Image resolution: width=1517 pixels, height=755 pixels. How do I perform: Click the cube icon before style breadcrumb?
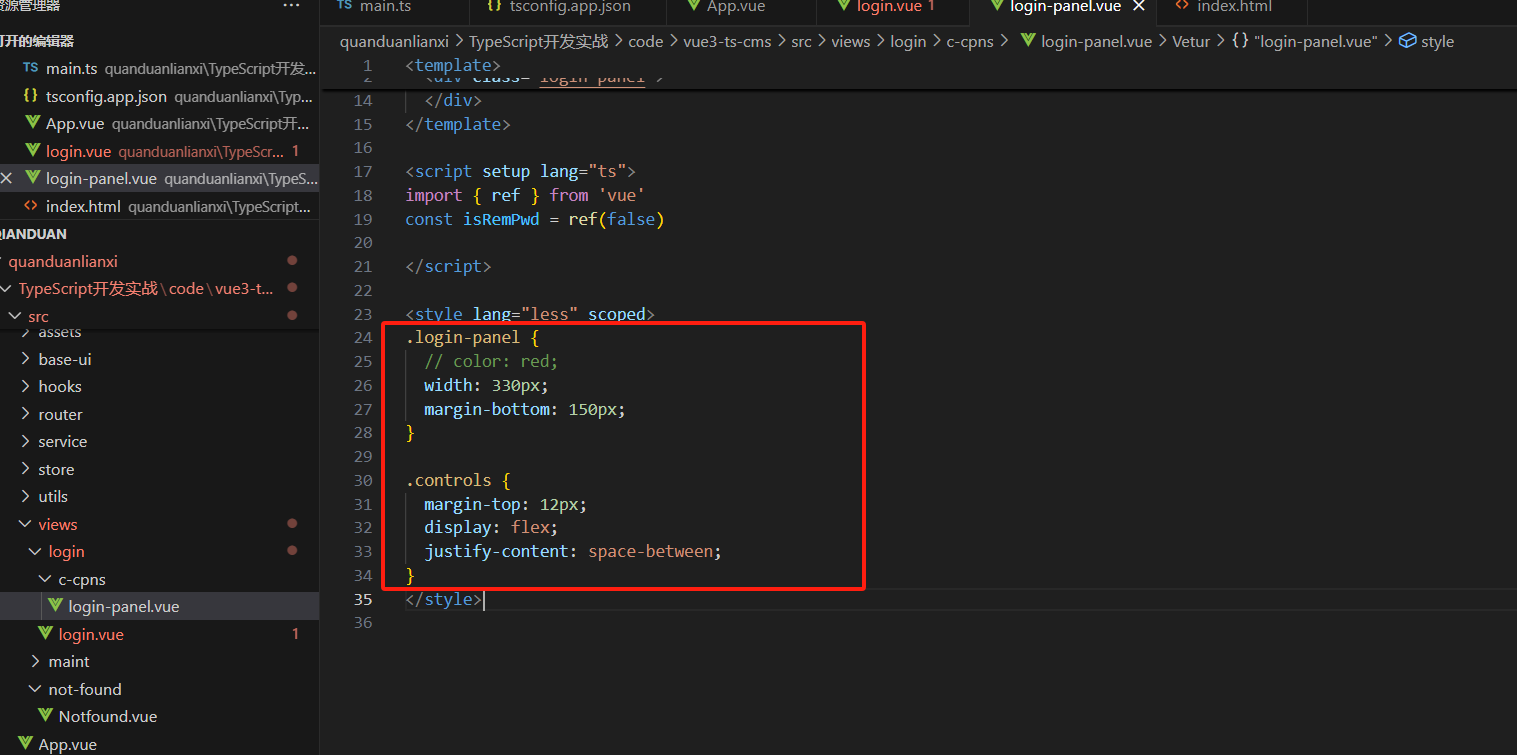[1407, 41]
